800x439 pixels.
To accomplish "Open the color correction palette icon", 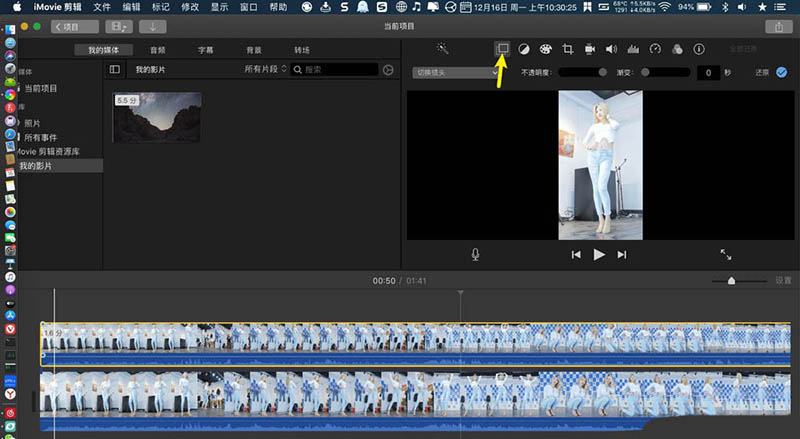I will click(545, 49).
